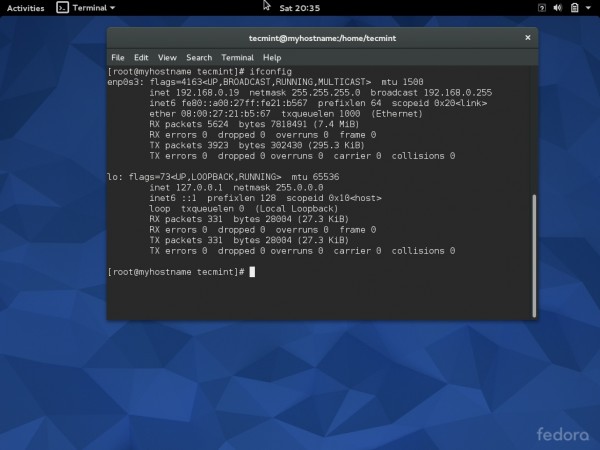Click the window title tecmint@myhostname:/home/tecmint
600x450 pixels.
(x=322, y=38)
